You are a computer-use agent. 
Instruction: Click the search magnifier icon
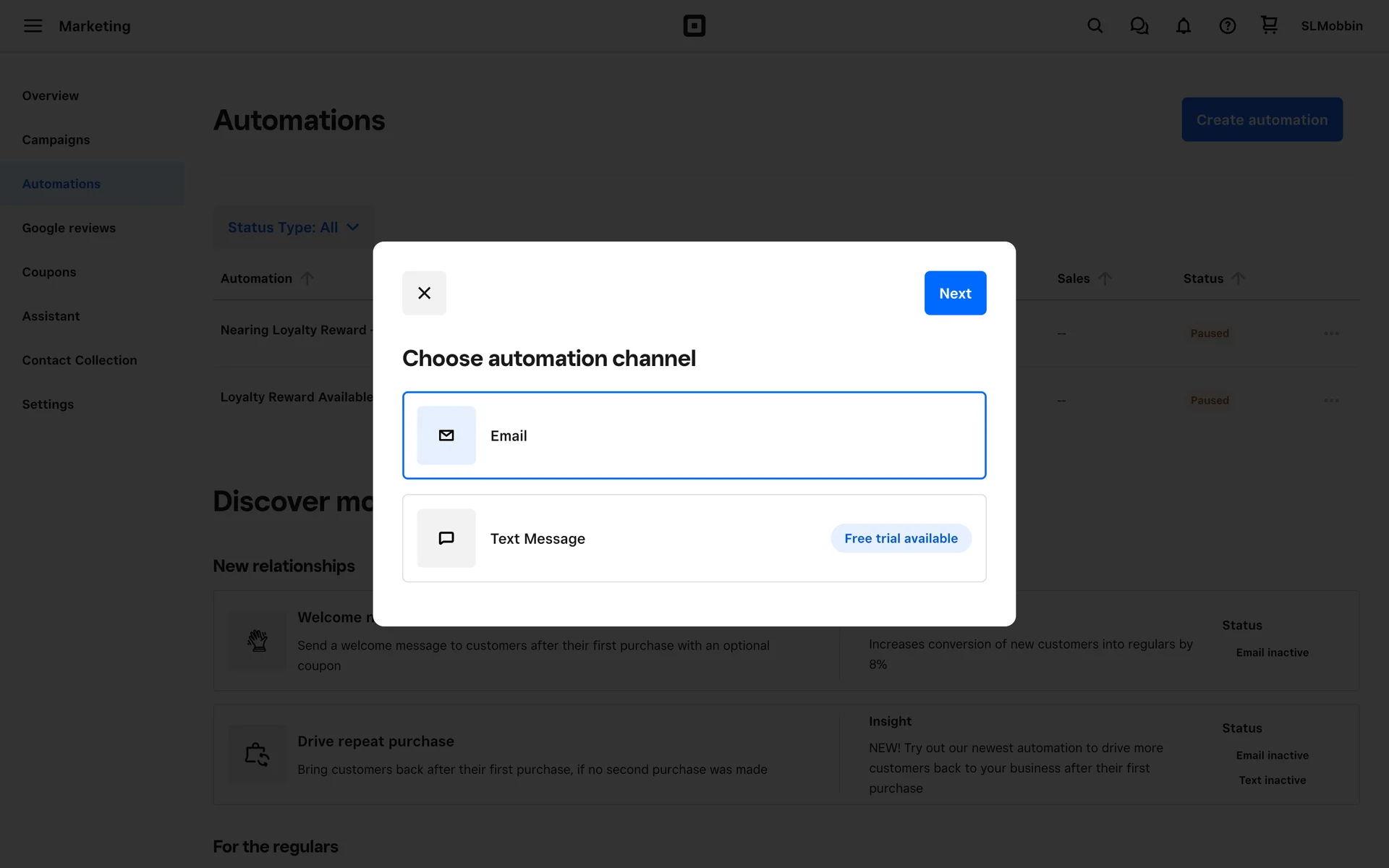[x=1095, y=26]
